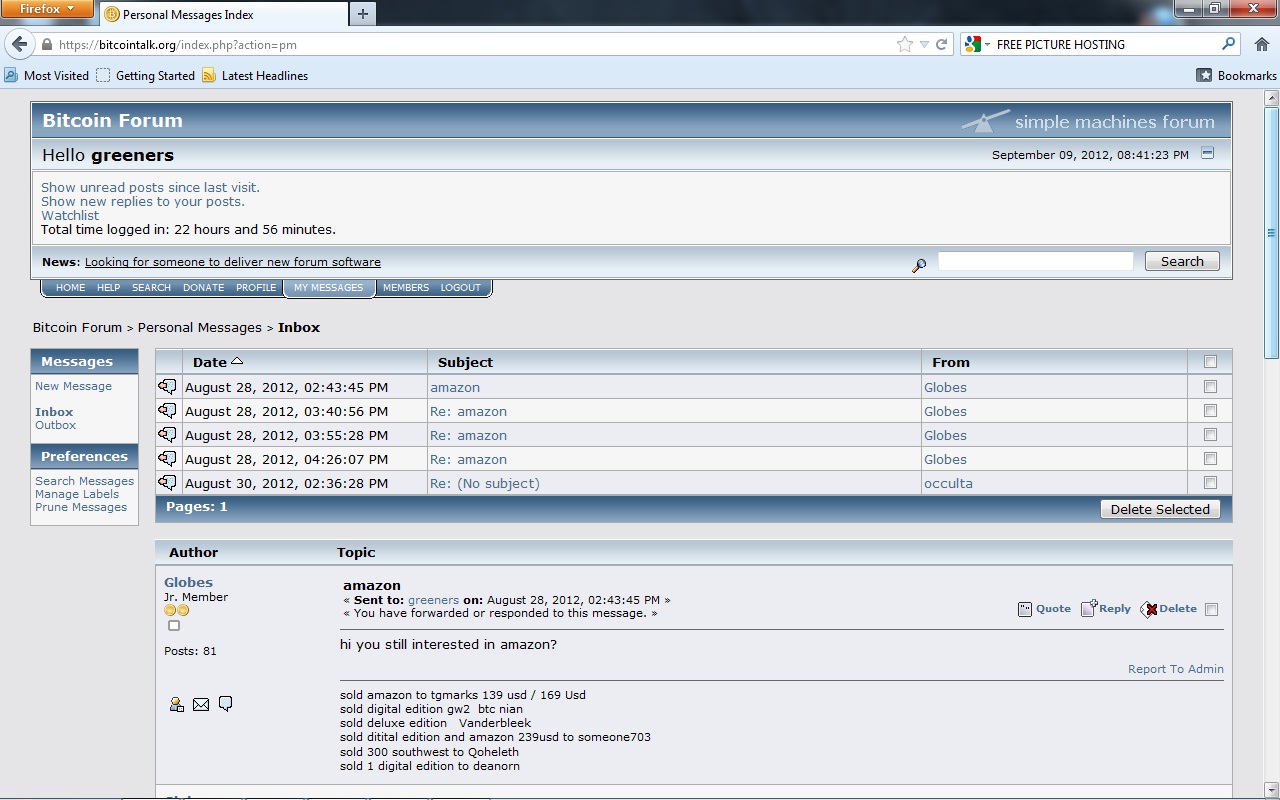
Task: Email Globes using the envelope icon
Action: point(201,704)
